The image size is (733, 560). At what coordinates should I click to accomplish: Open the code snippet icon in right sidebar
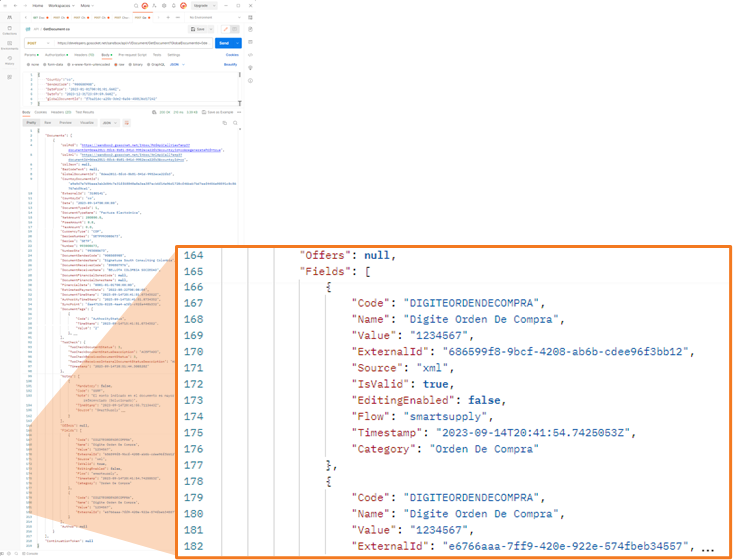coord(250,55)
